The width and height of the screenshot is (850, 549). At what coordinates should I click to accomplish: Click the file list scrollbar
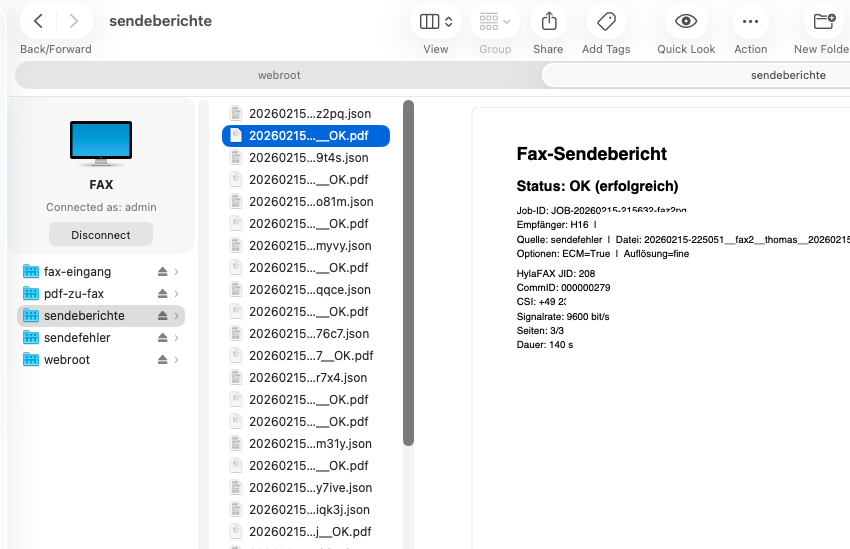pos(408,270)
